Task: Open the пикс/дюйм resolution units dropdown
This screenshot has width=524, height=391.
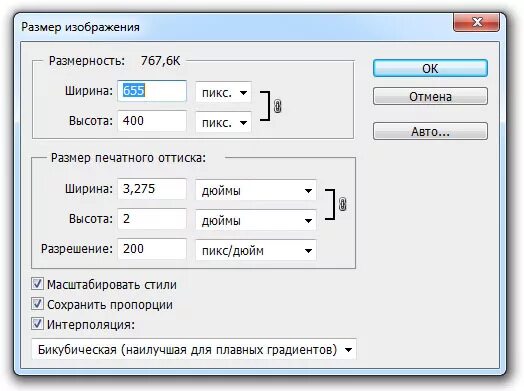Action: pos(256,250)
